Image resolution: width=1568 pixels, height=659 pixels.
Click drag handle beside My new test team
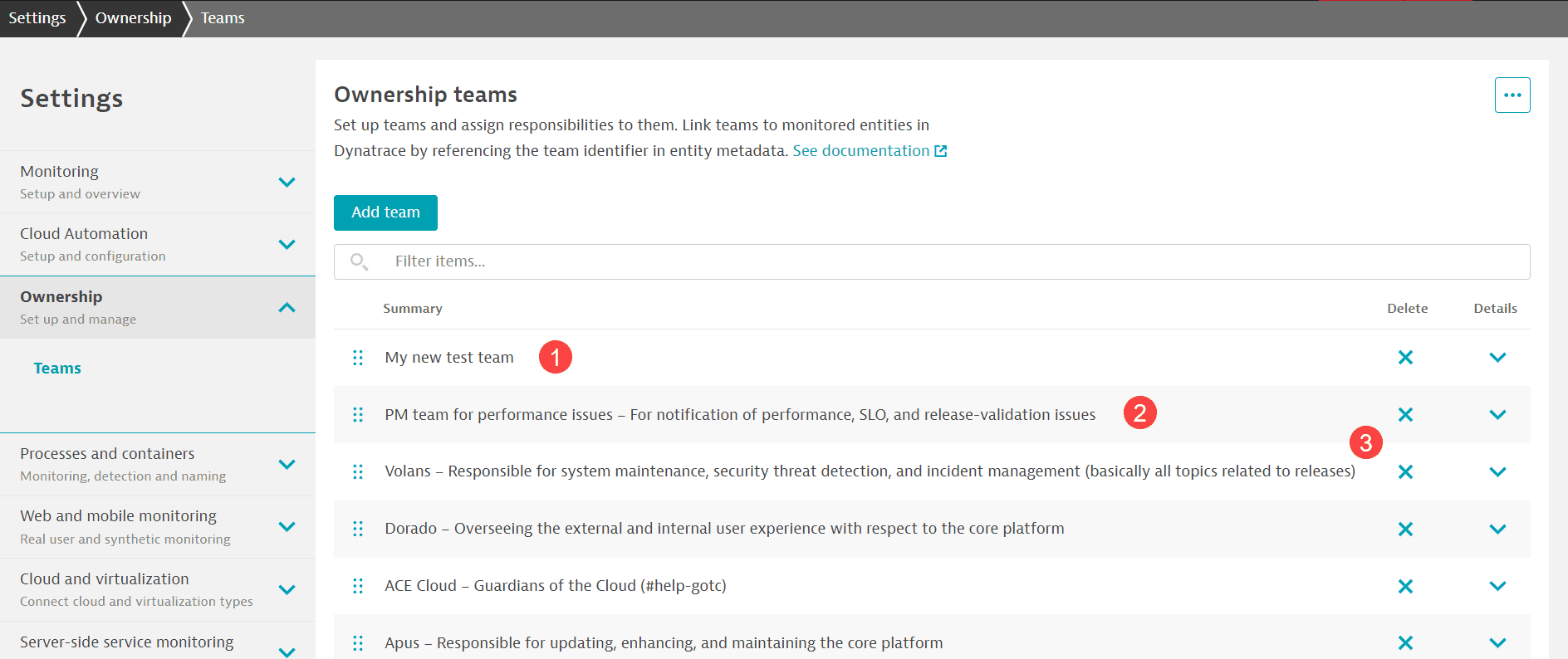(x=358, y=358)
